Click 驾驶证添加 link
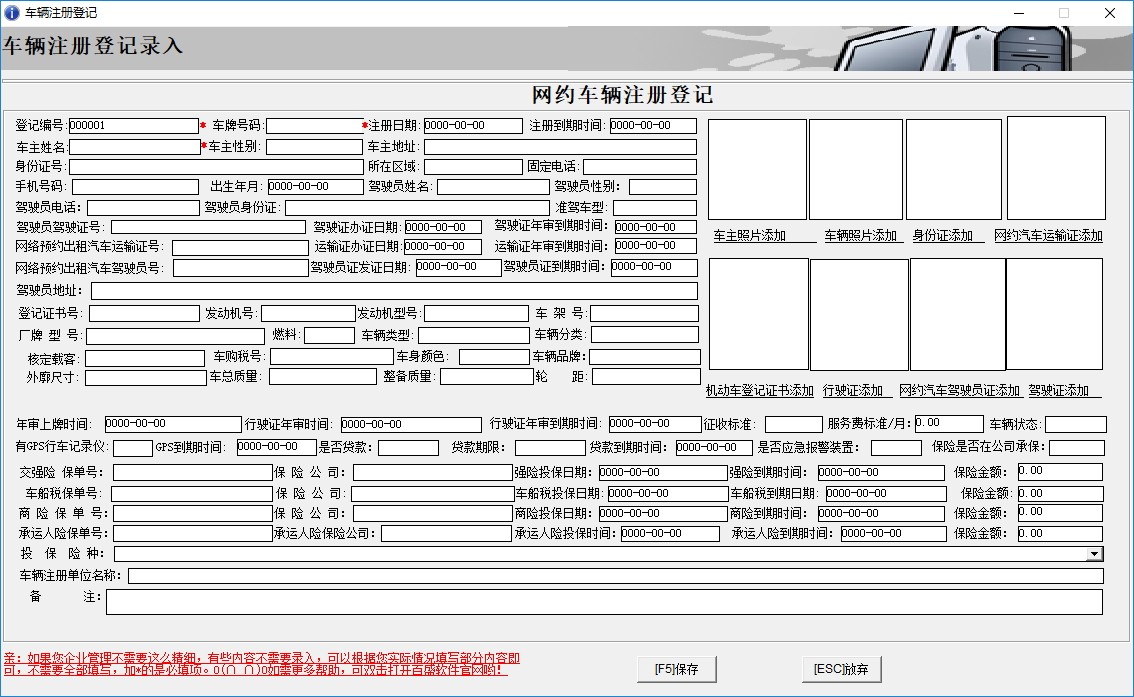This screenshot has height=697, width=1134. pyautogui.click(x=1059, y=390)
